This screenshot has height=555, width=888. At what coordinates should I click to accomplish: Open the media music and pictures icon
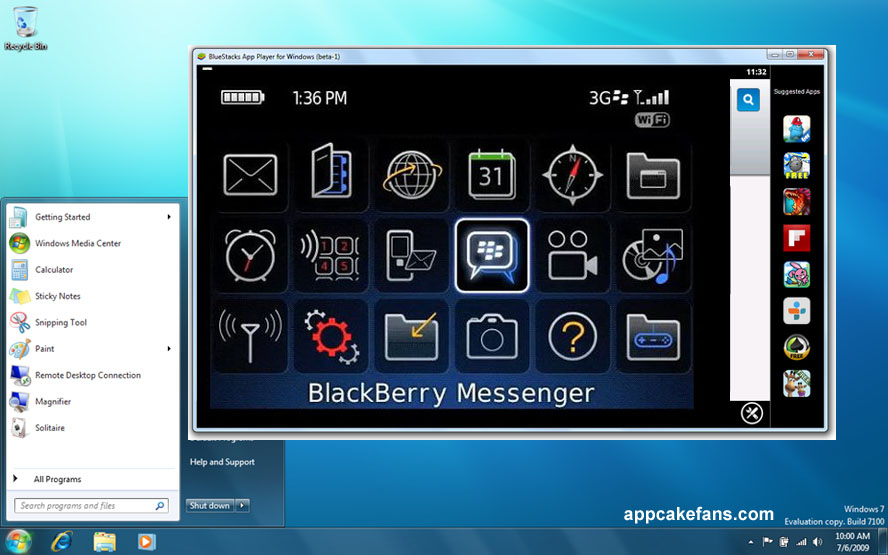pyautogui.click(x=653, y=256)
